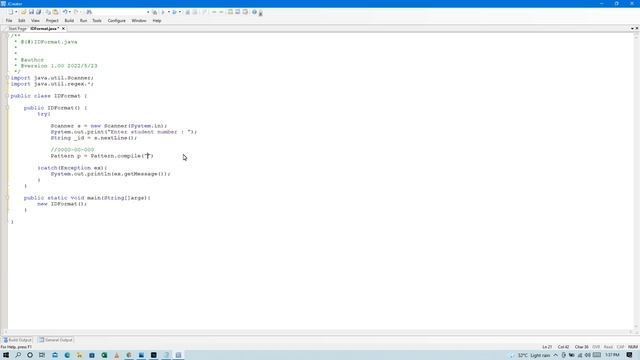Image resolution: width=640 pixels, height=360 pixels.
Task: Open the General Output tab
Action: 56,340
